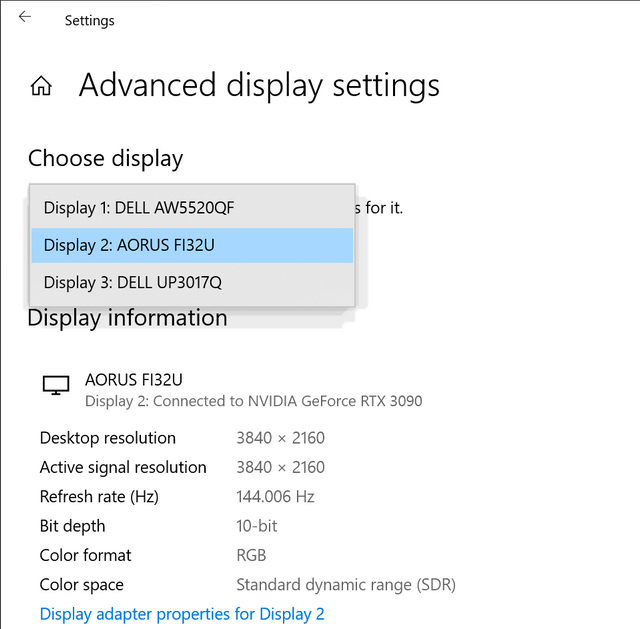Click the monitor icon beside AORUS FI32U
This screenshot has width=640, height=629.
(56, 385)
